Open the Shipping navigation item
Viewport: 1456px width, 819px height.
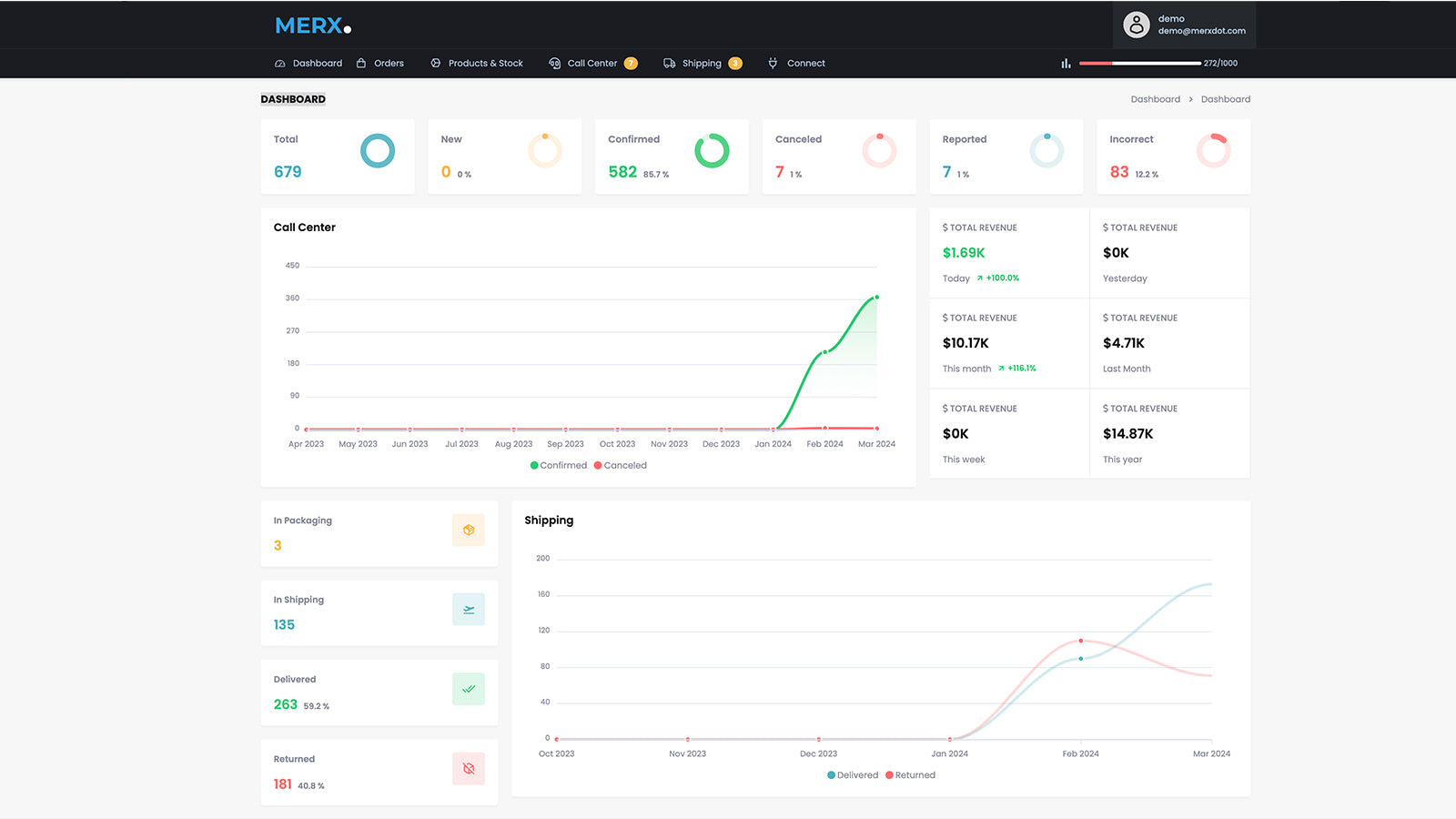[x=701, y=64]
